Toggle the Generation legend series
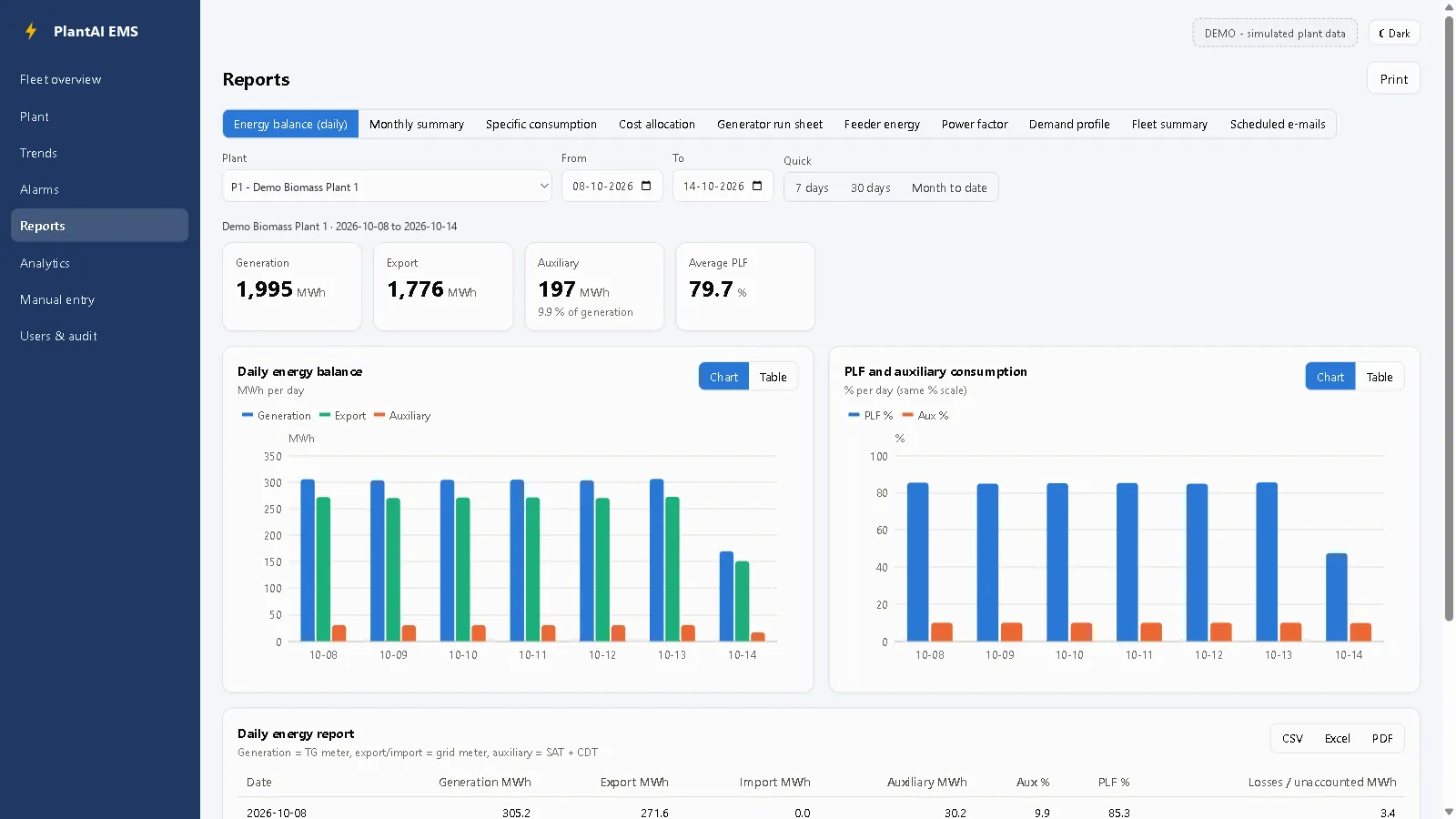 pos(277,415)
